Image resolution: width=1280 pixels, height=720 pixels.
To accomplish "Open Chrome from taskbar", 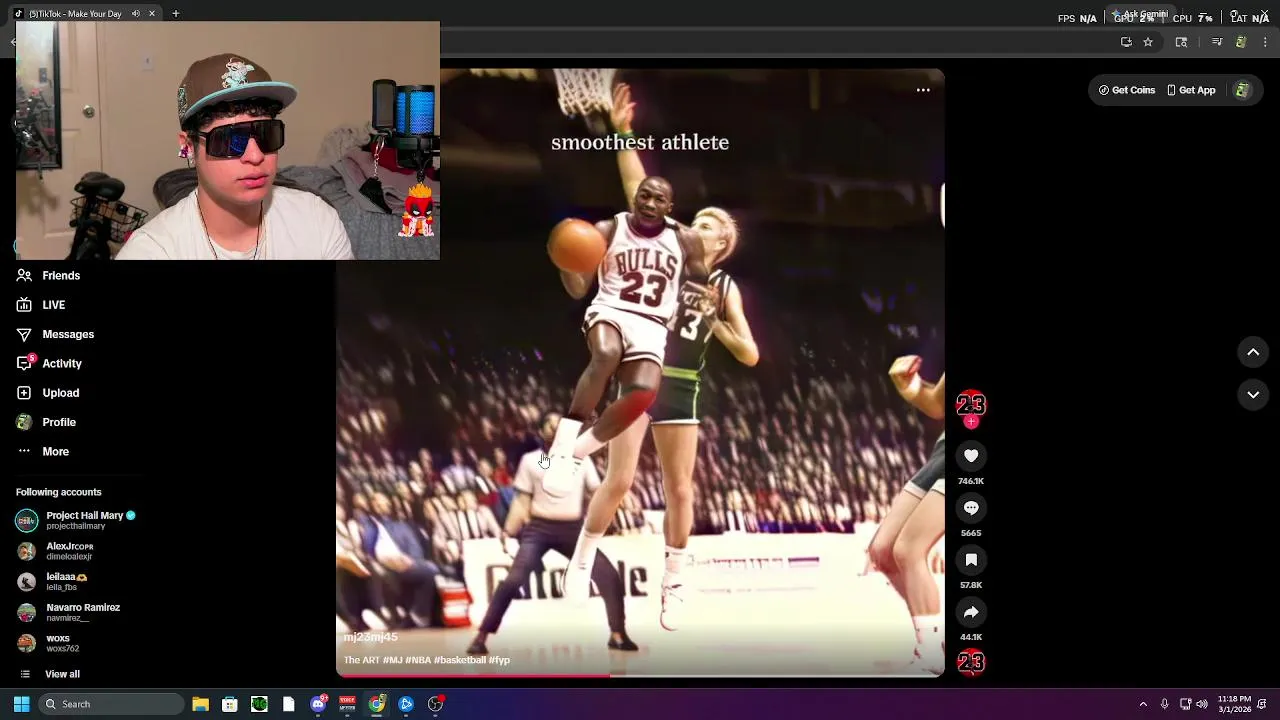I will tap(377, 704).
